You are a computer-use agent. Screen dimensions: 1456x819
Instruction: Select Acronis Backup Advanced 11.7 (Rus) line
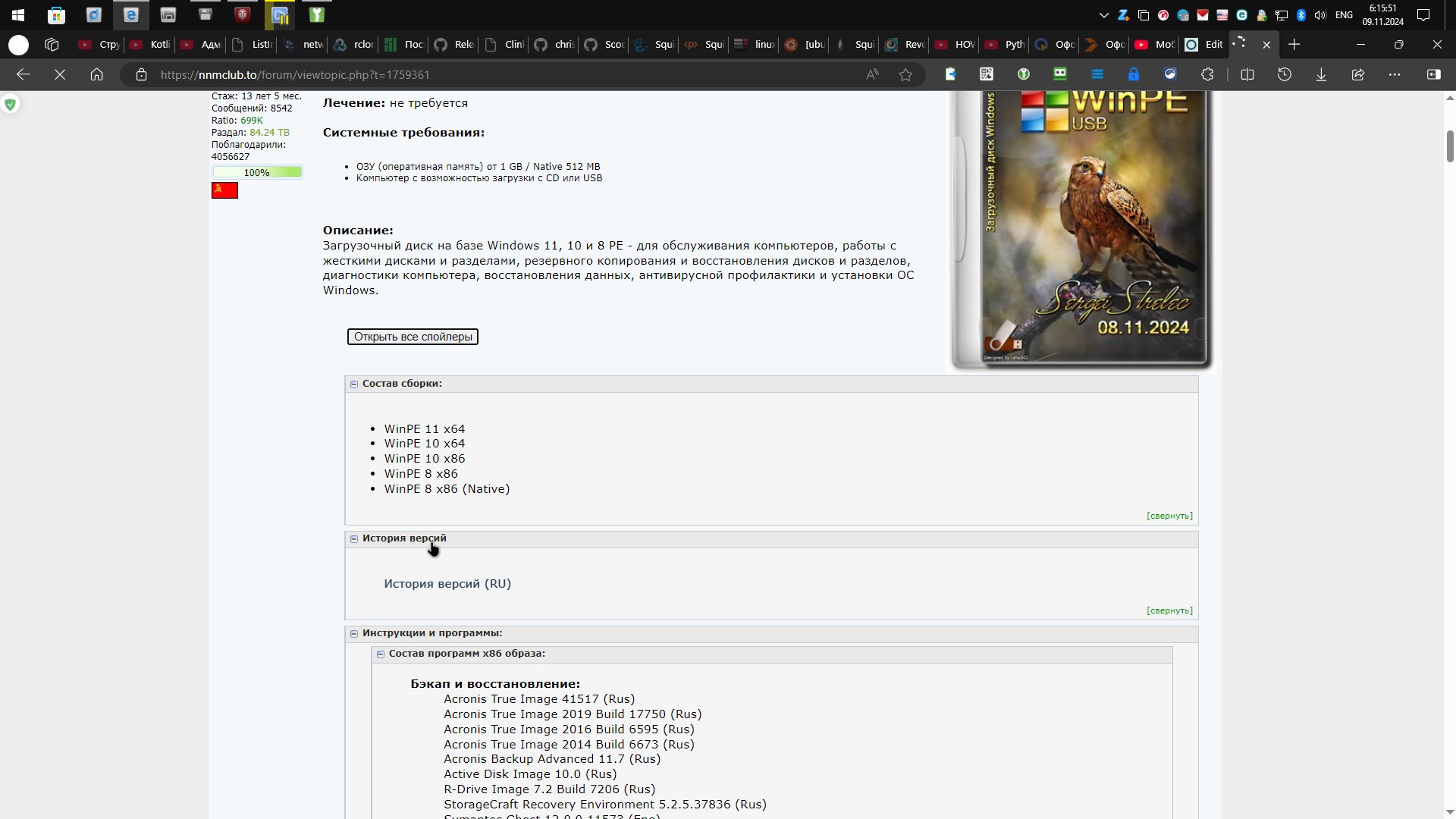pyautogui.click(x=552, y=759)
